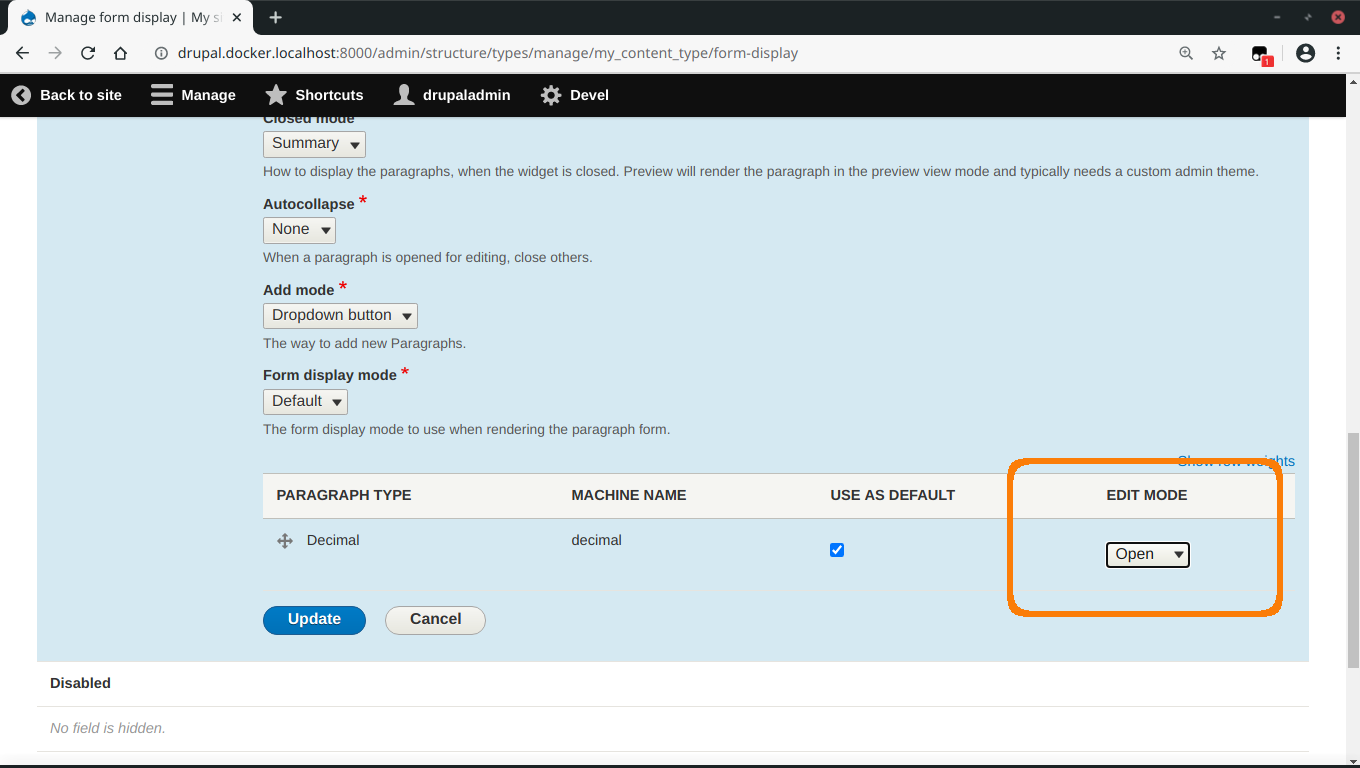Open the Manage hamburger icon
The image size is (1360, 768).
(x=161, y=95)
